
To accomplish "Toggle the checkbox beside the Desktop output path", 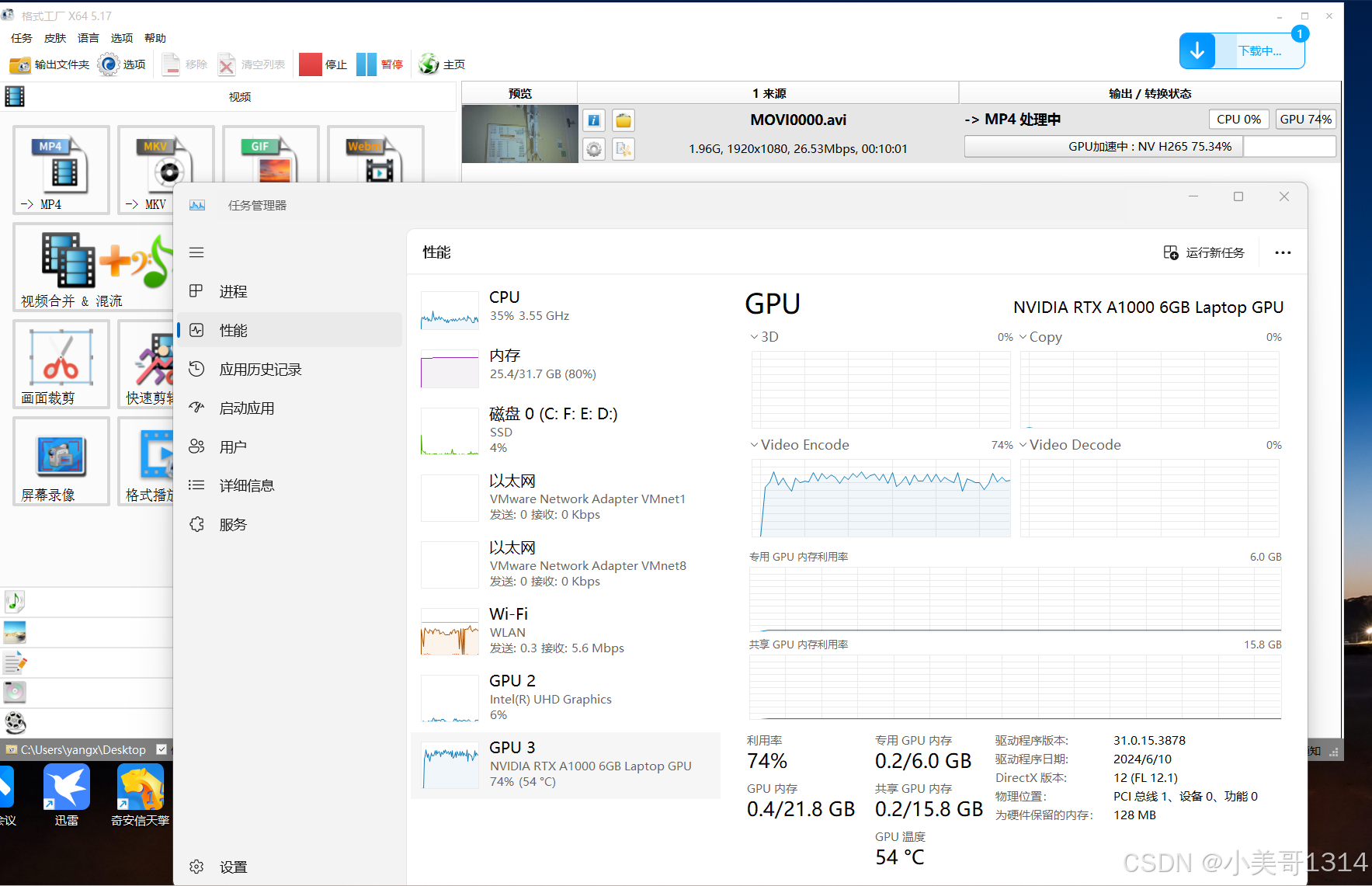I will coord(162,749).
